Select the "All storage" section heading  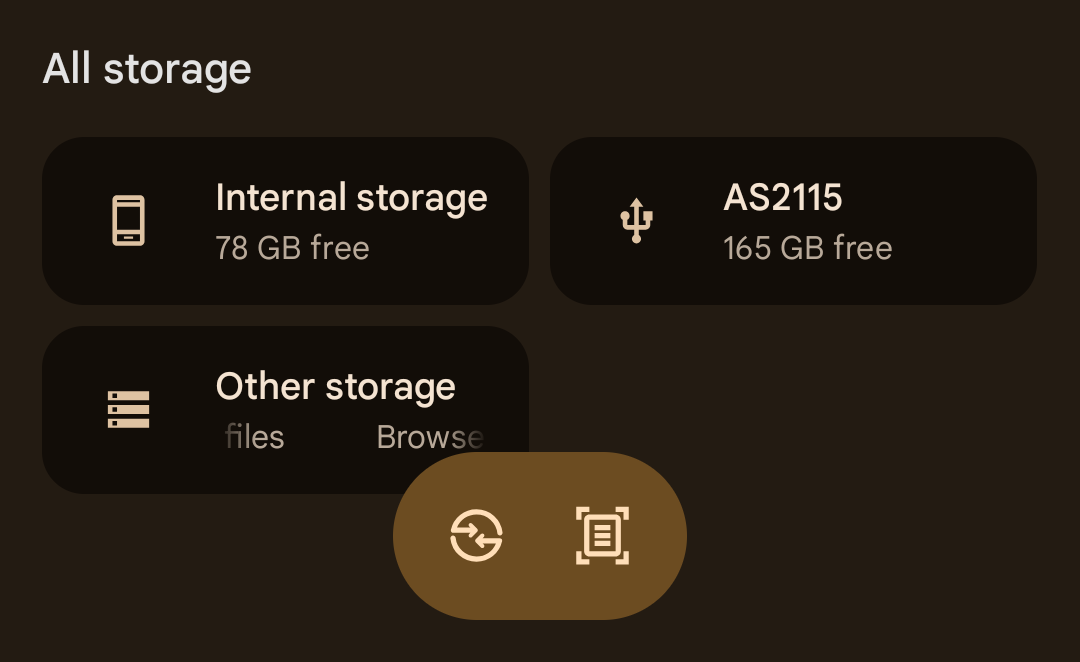click(147, 70)
